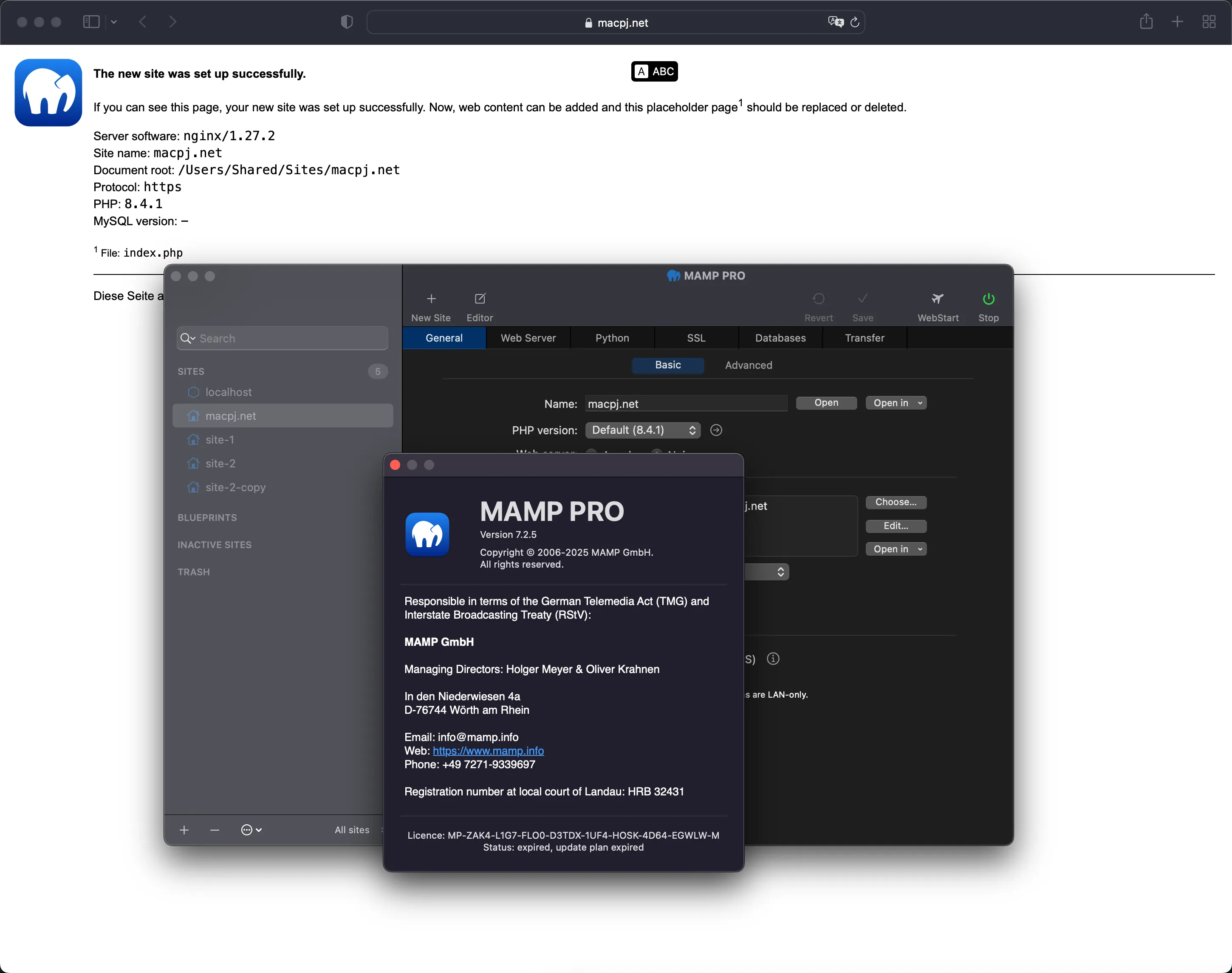Click the MAMP elephant logo on the webpage

pyautogui.click(x=48, y=92)
